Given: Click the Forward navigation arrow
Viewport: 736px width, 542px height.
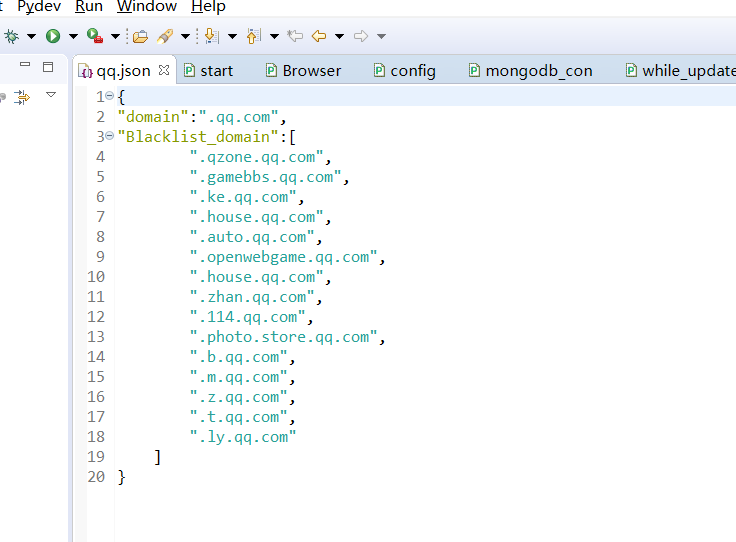Looking at the screenshot, I should [361, 36].
